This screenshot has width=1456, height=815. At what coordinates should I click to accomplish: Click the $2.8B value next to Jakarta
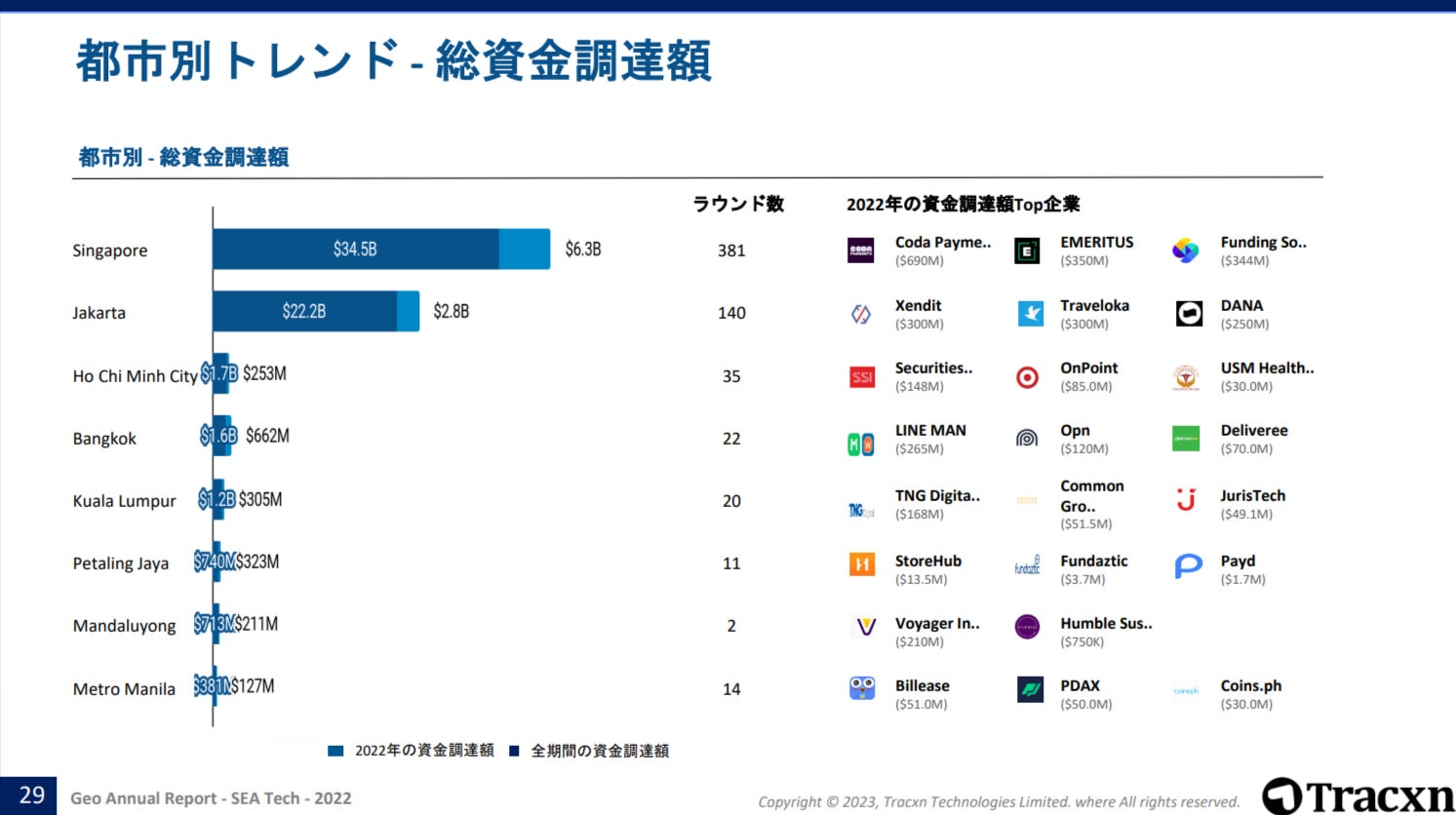pyautogui.click(x=452, y=311)
